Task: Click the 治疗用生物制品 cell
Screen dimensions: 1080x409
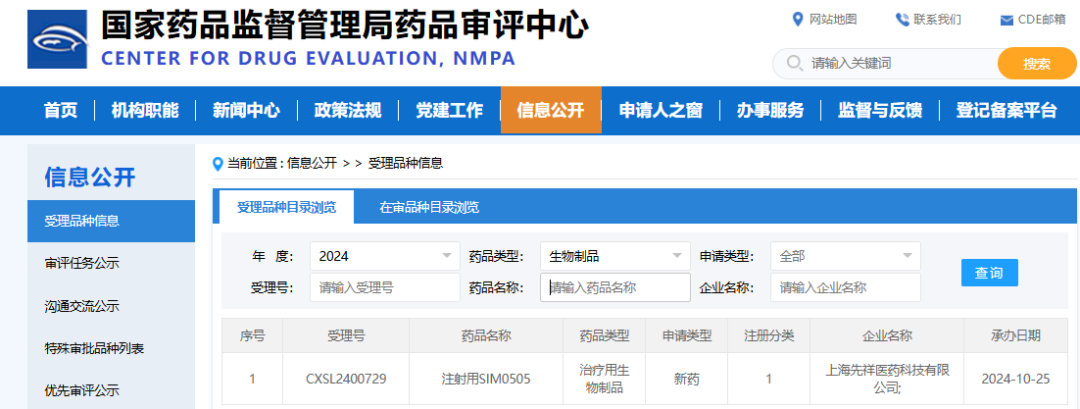Action: [604, 379]
